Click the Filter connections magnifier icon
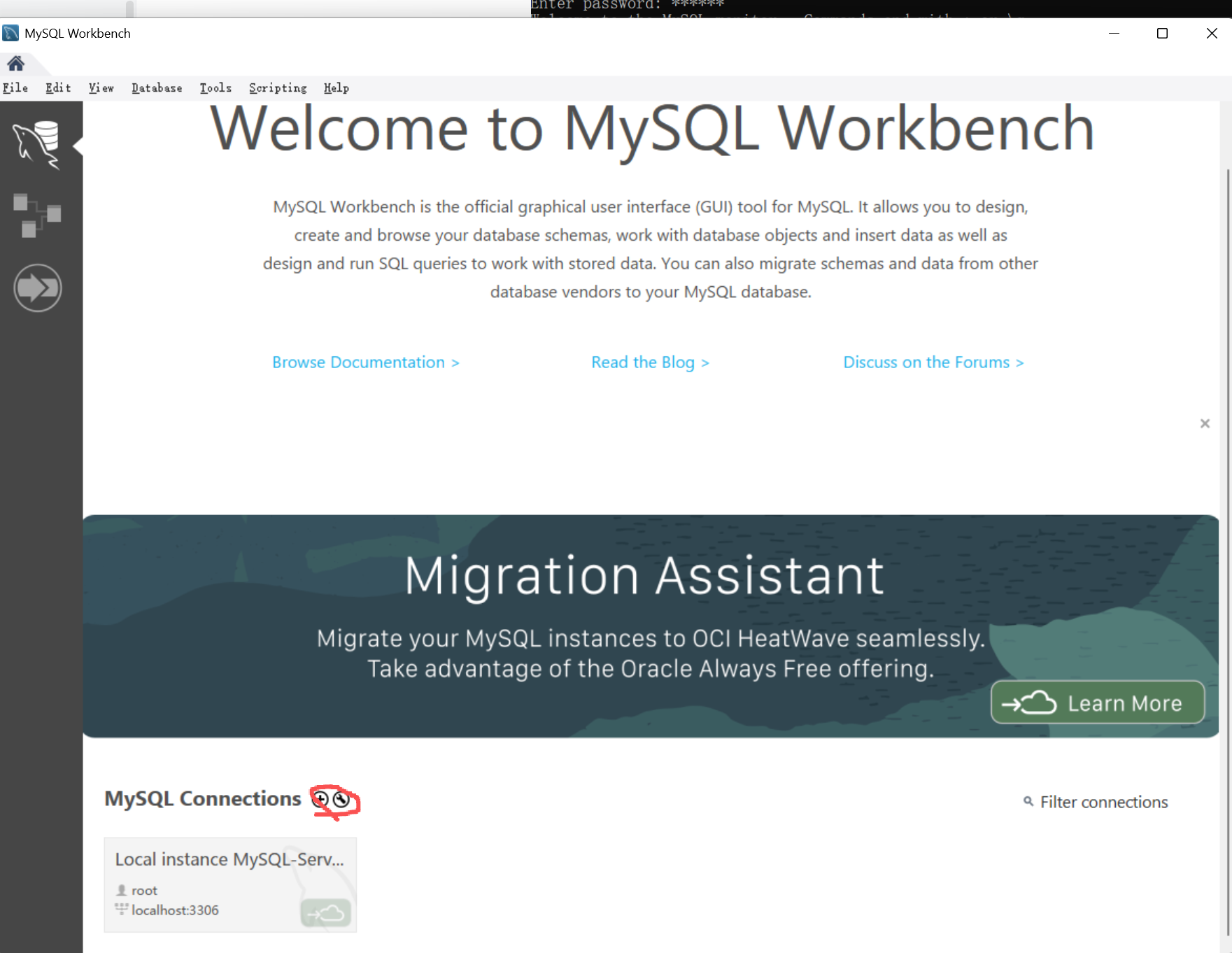The image size is (1232, 953). click(x=1028, y=801)
